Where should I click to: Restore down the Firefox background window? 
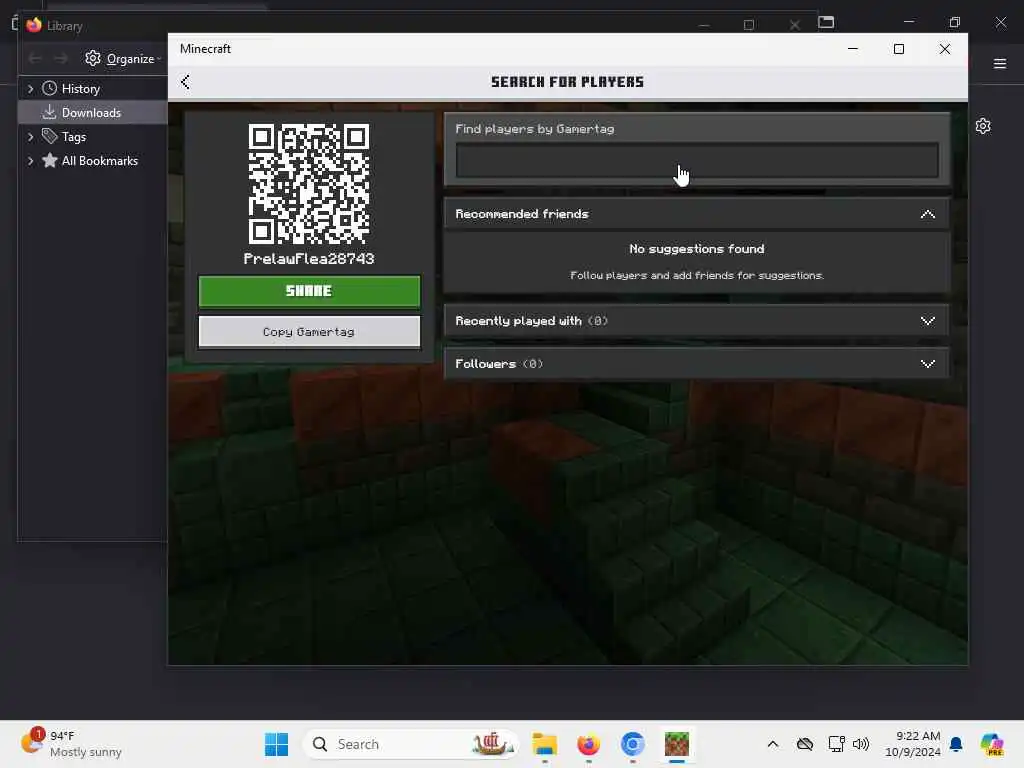coord(955,22)
